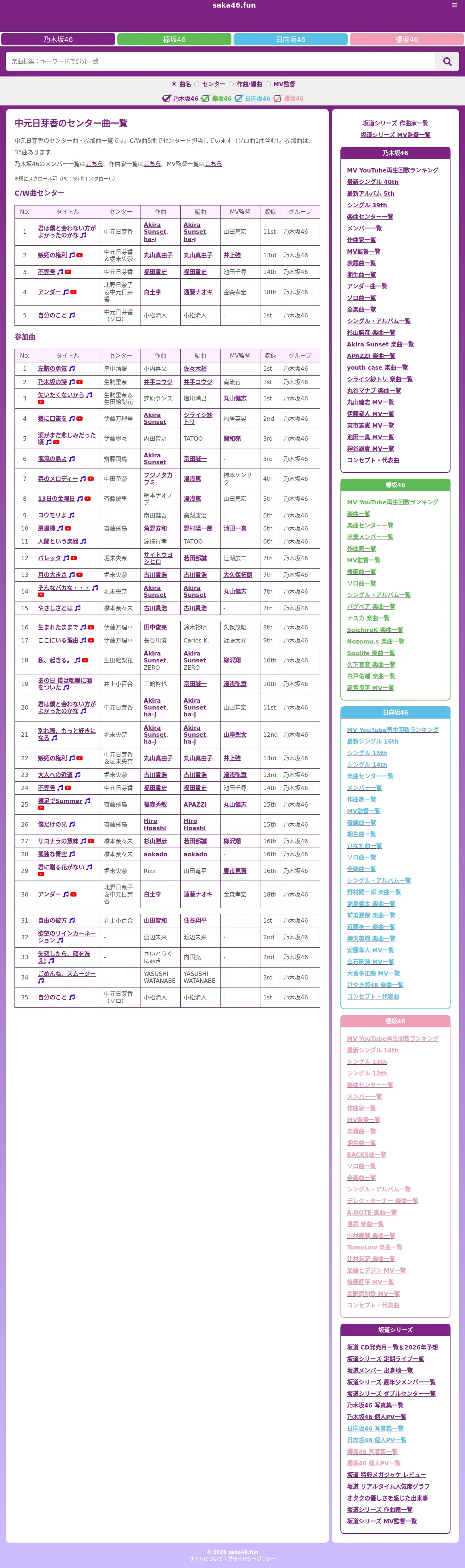Image resolution: width=465 pixels, height=1568 pixels.
Task: Click the song search input field
Action: click(221, 62)
